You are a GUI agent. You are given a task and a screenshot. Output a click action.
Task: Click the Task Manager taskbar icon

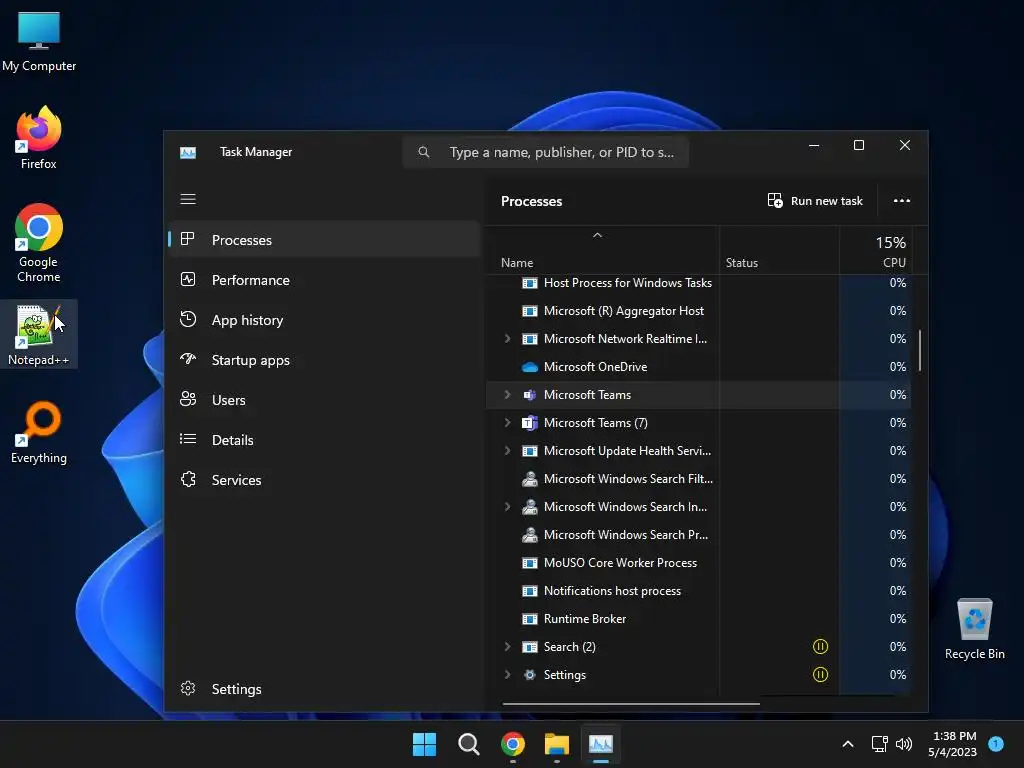[x=601, y=744]
